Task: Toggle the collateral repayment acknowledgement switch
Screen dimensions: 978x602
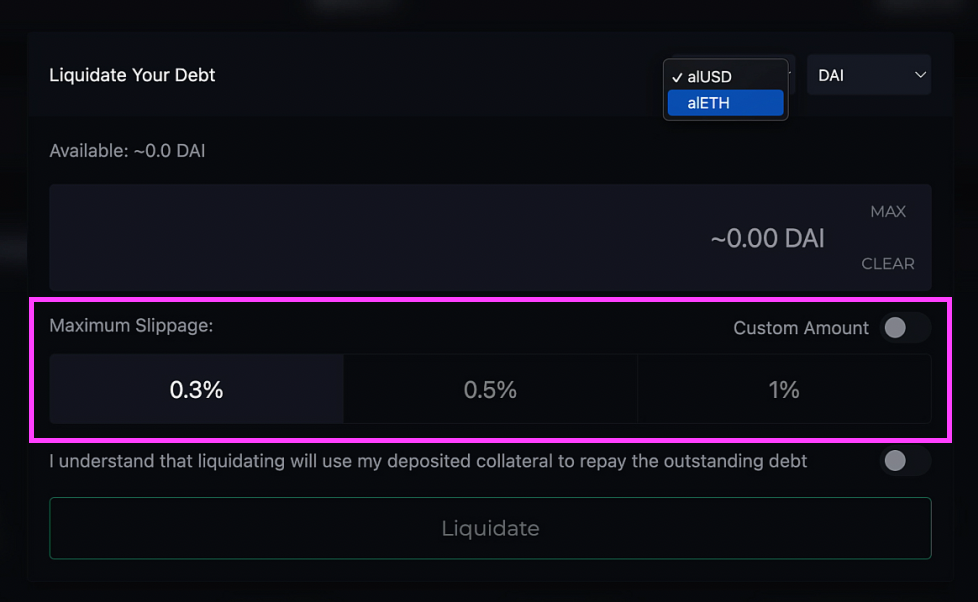Action: [x=905, y=461]
